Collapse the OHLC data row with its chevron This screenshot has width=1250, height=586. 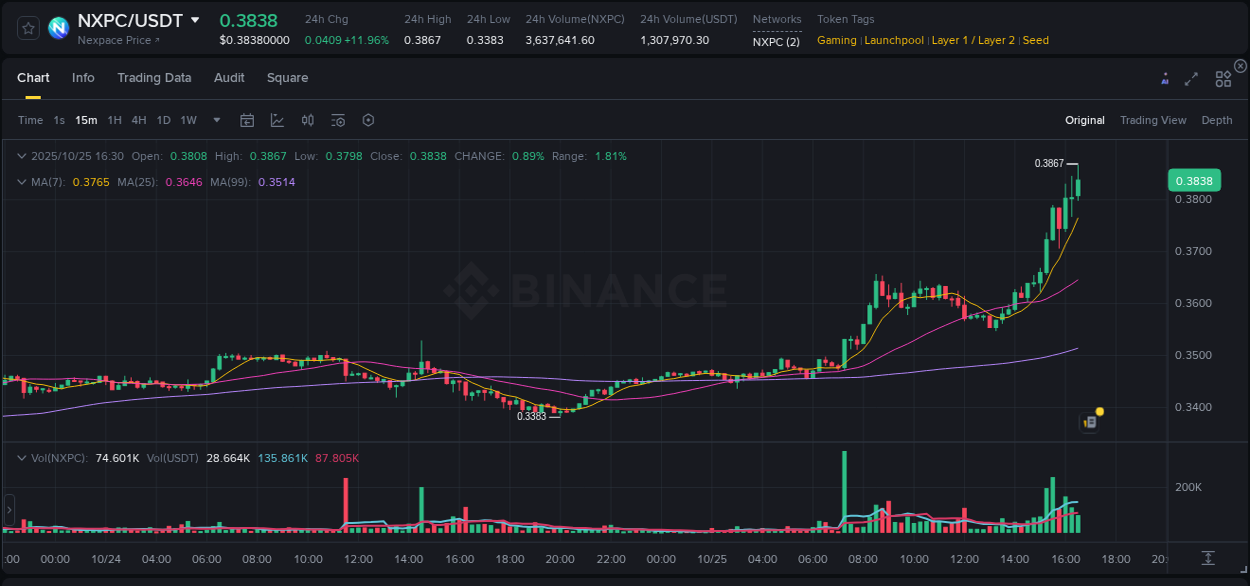click(x=22, y=156)
